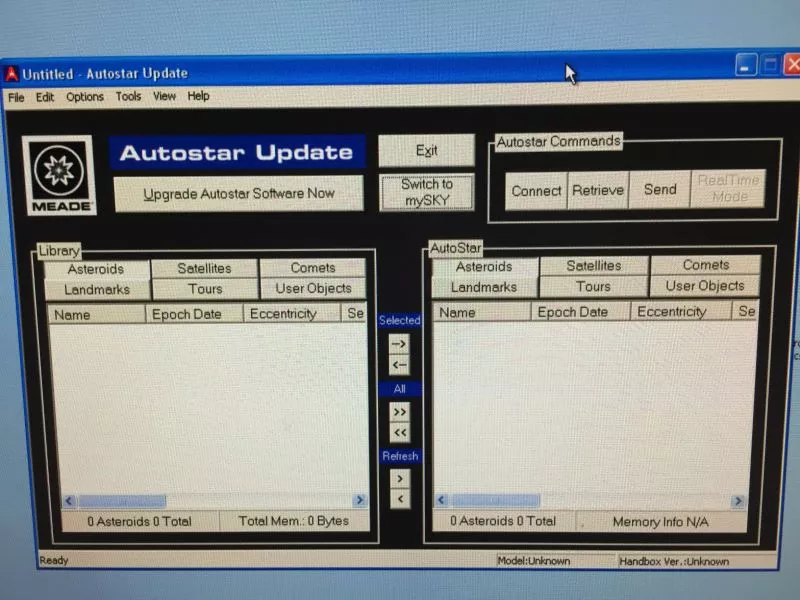Screen dimensions: 800x600
Task: Click Library '0 Asteroids 0 Total' status text
Action: (x=139, y=521)
